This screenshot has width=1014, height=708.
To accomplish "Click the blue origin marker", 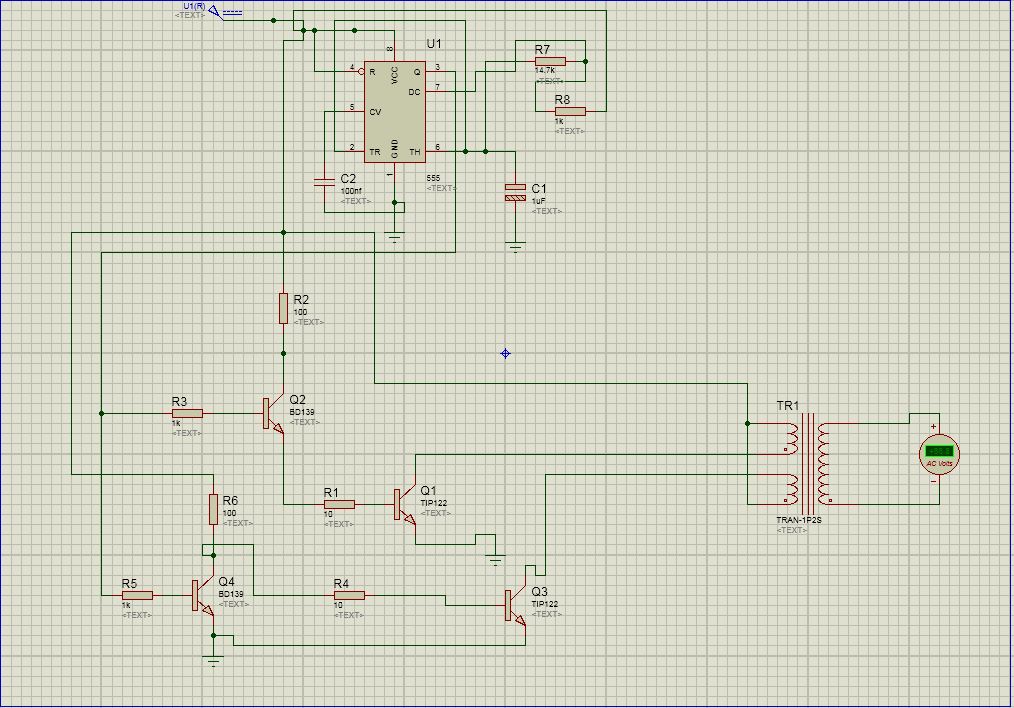I will tap(506, 353).
